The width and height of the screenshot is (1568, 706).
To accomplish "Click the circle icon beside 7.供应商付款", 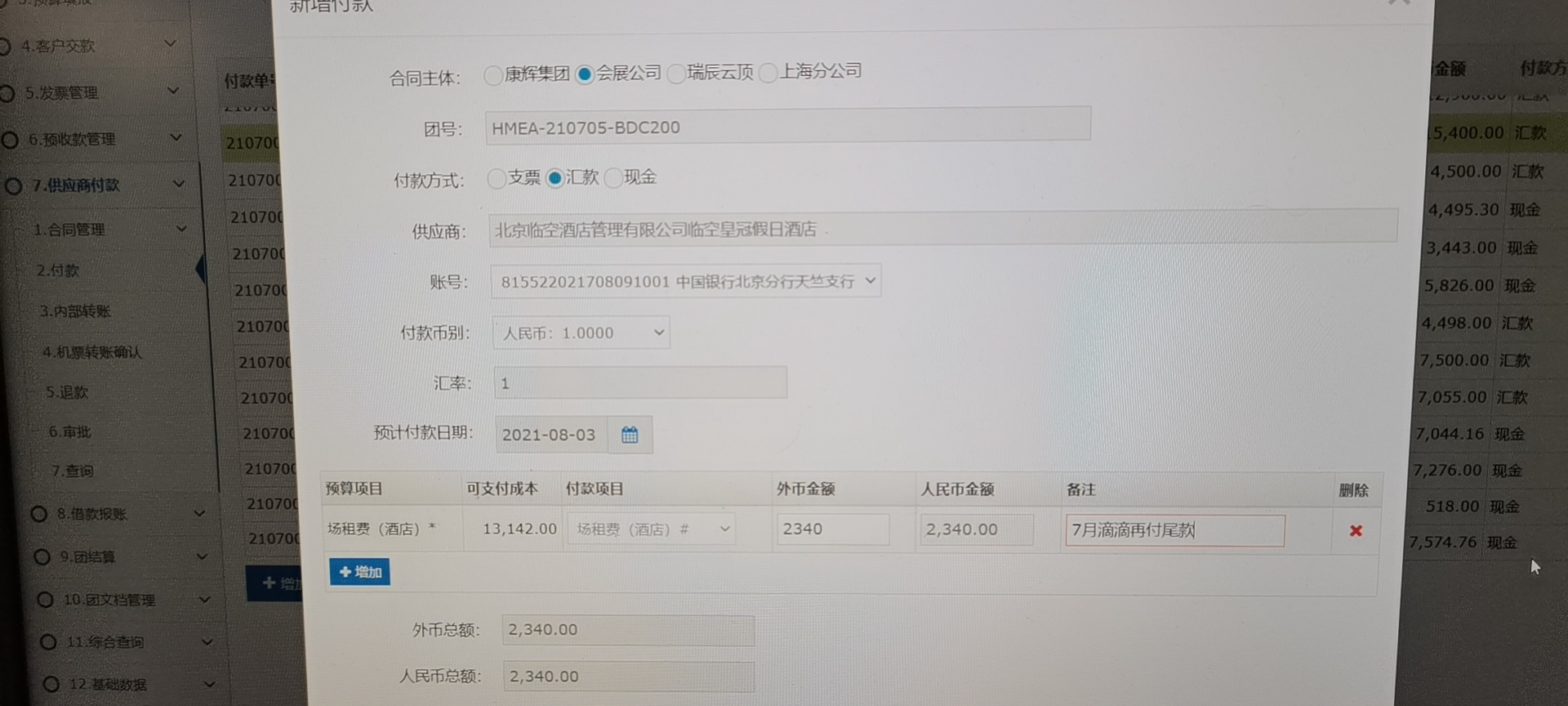I will pos(13,186).
